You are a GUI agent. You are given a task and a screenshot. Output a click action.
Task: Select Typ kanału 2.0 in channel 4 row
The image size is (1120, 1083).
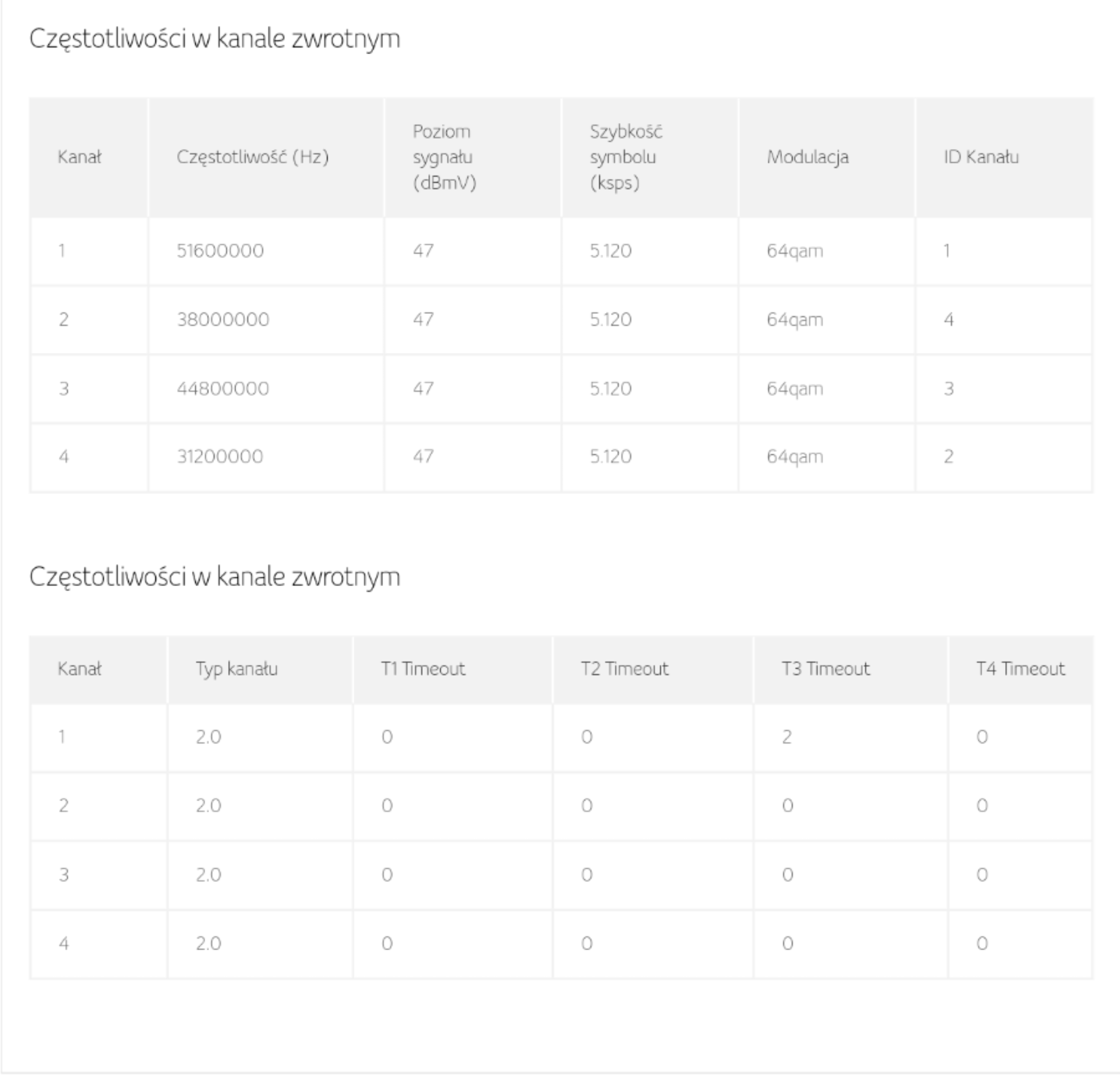click(208, 943)
